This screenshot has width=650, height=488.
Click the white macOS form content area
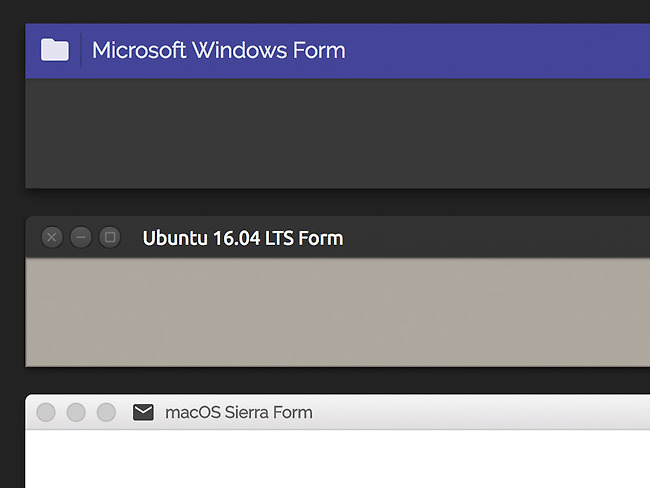coord(337,459)
